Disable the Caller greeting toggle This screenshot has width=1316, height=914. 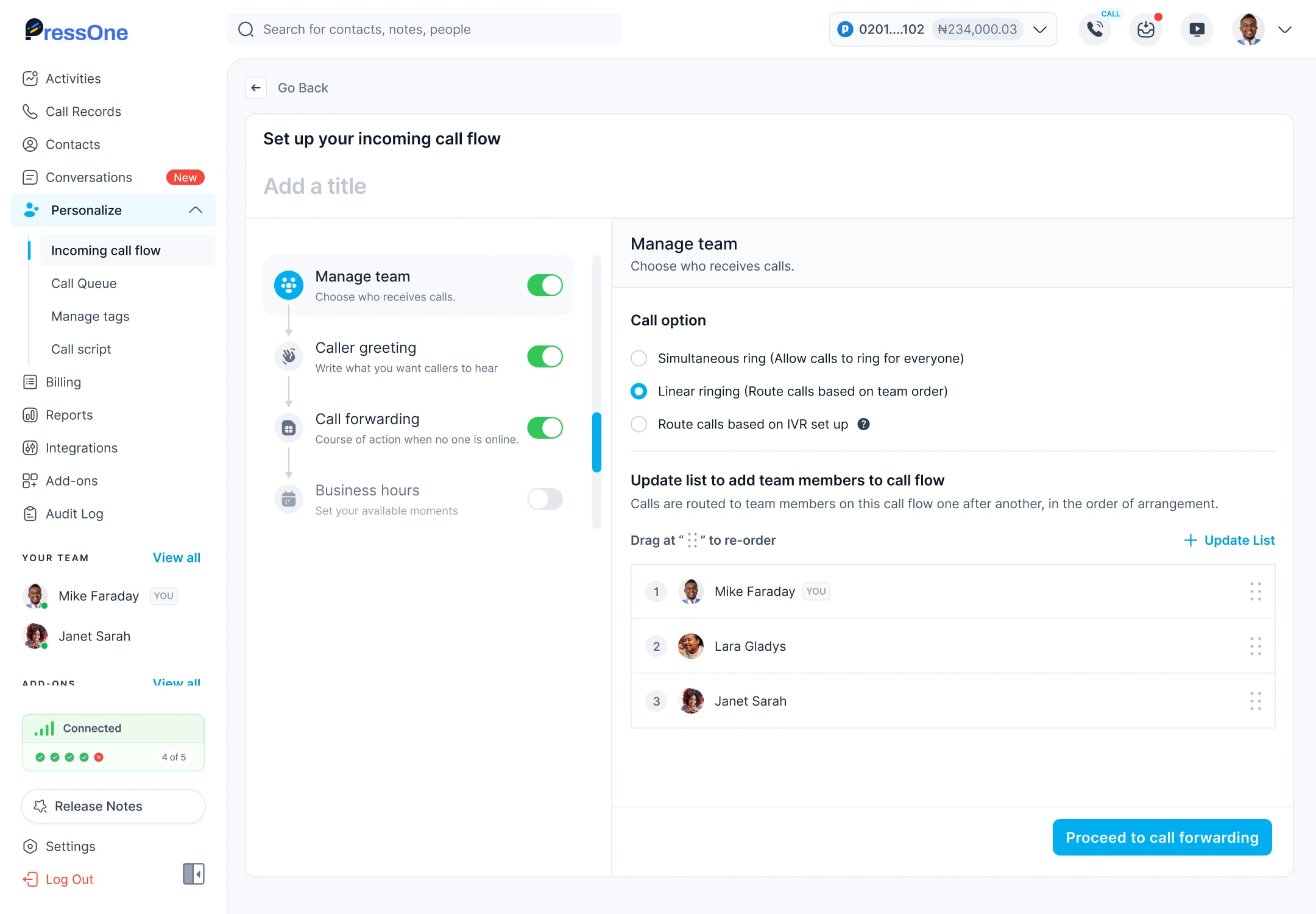pyautogui.click(x=545, y=356)
